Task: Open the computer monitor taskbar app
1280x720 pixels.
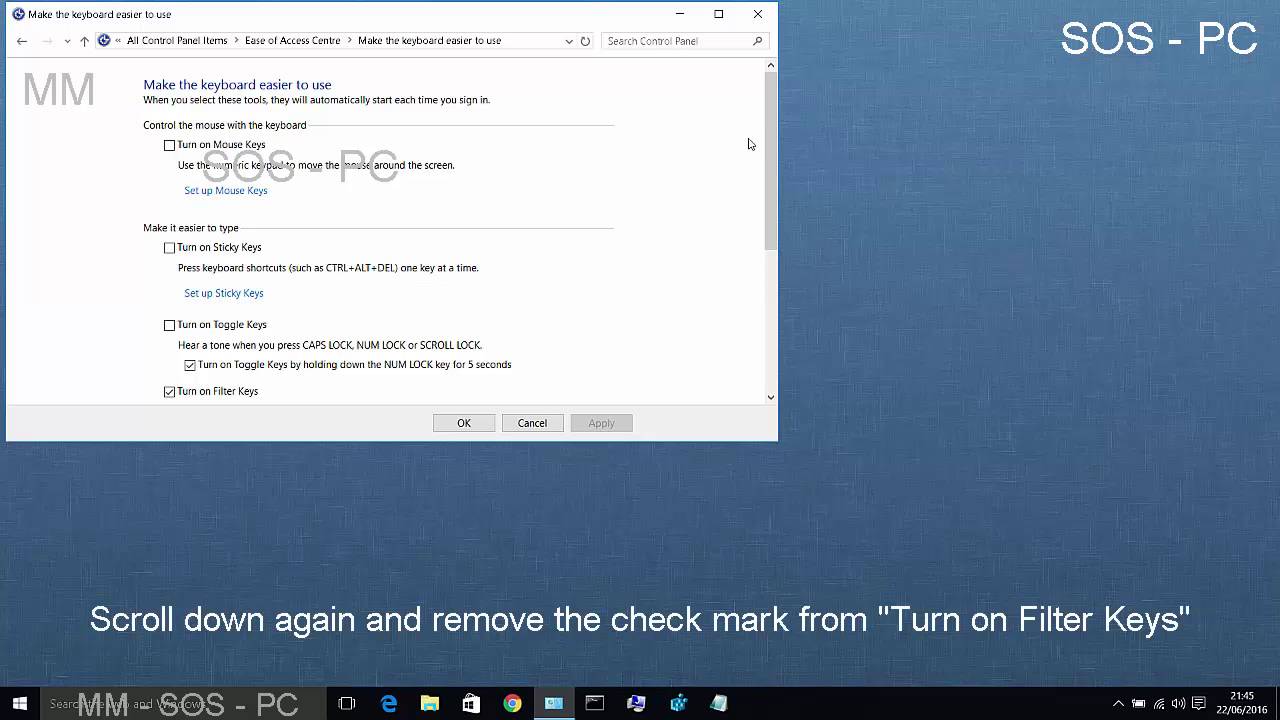Action: click(x=636, y=704)
